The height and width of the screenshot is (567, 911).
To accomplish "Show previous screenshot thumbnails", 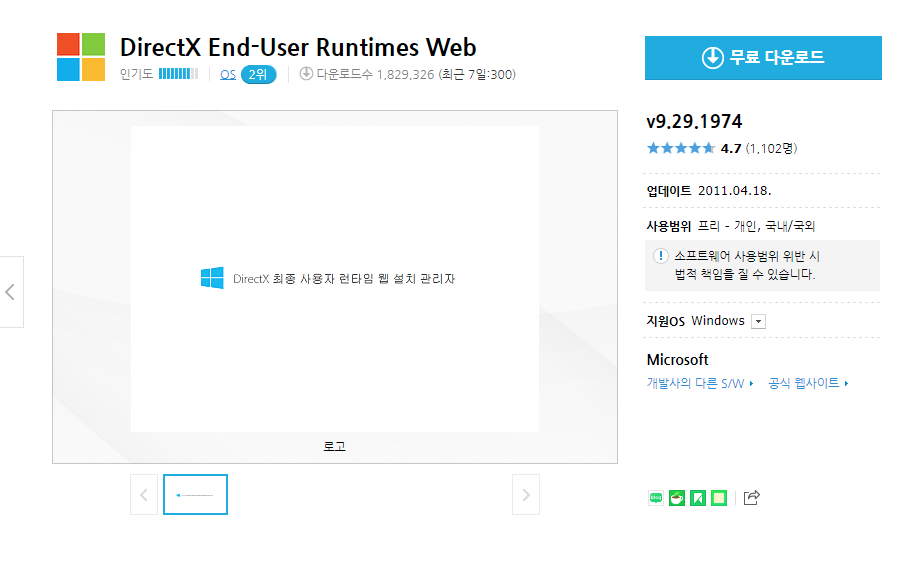I will click(144, 494).
